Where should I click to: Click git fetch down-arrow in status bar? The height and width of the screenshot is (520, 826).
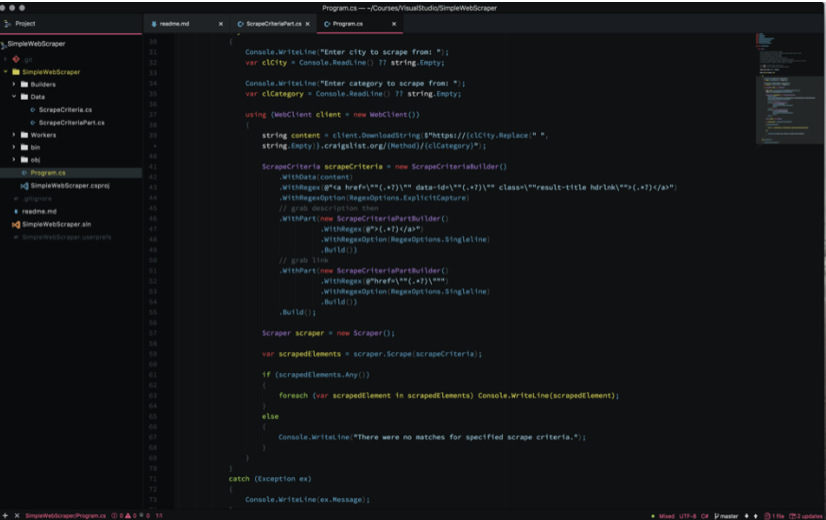[x=746, y=516]
